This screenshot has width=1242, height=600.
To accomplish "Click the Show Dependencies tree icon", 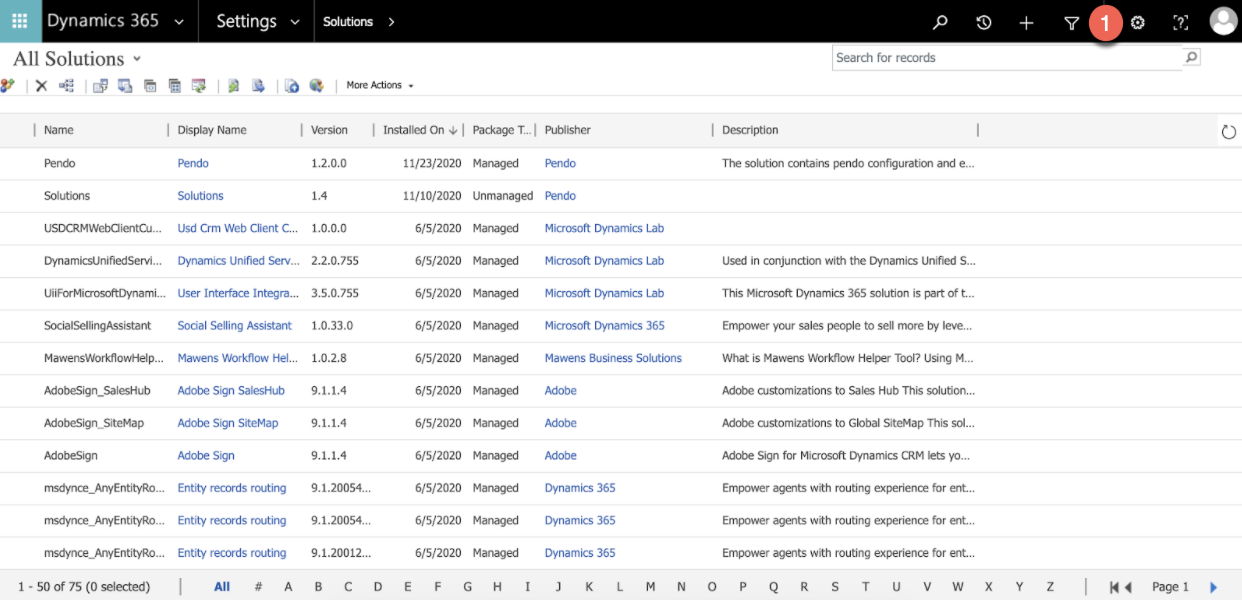I will click(67, 86).
